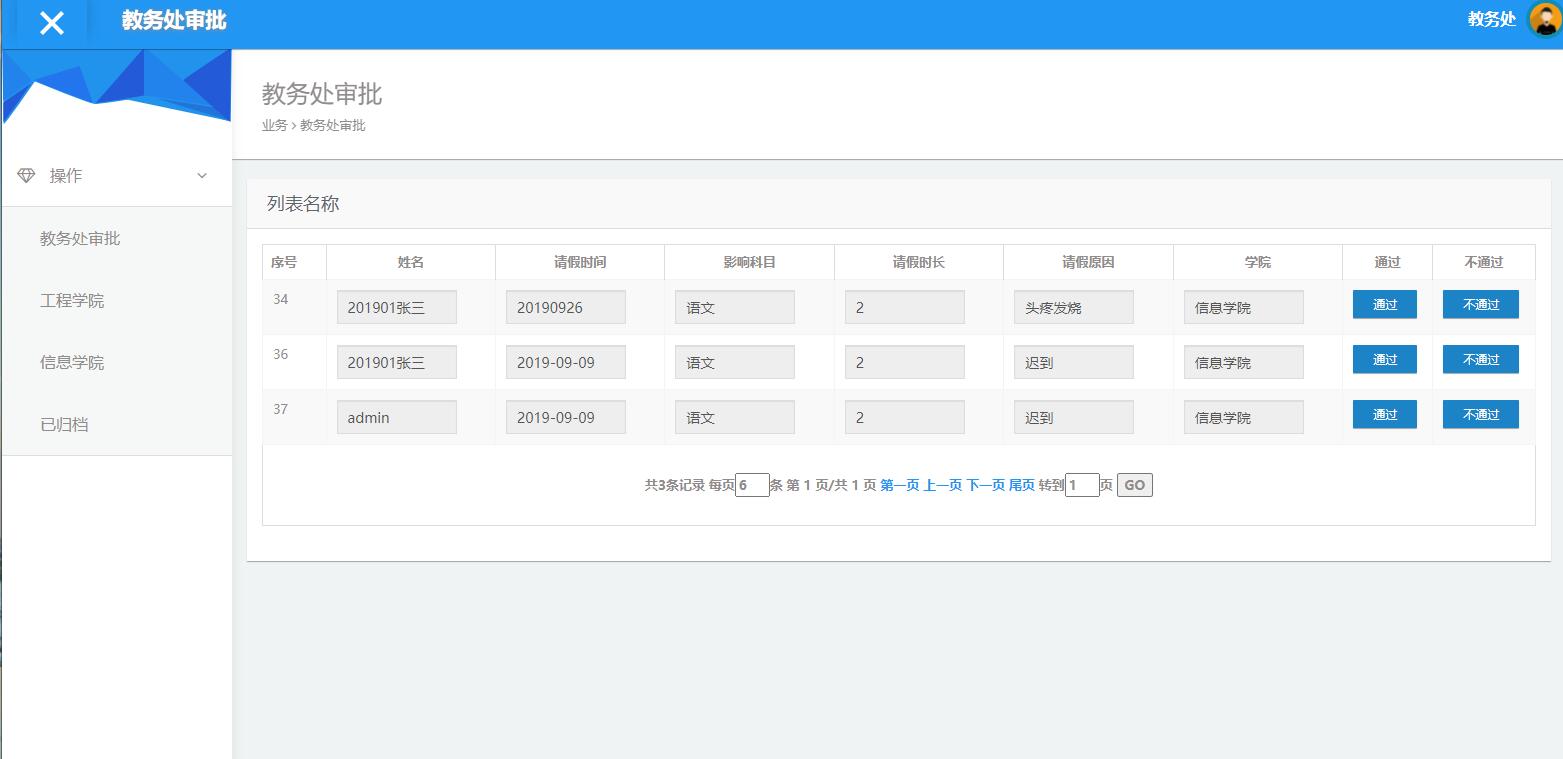Approve record 34 by clicking its 通过 button

(x=1384, y=304)
